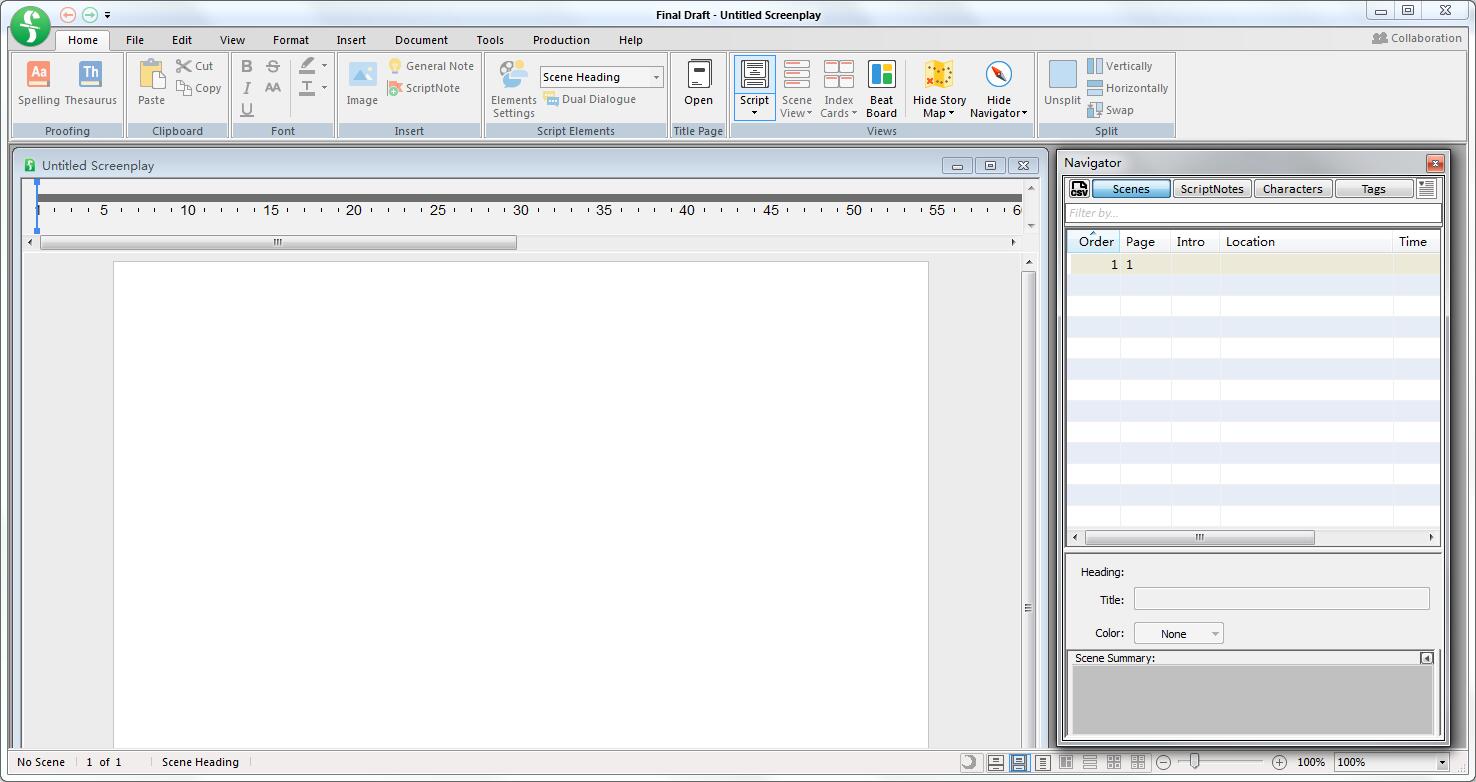Open the Production ribbon tab

click(x=561, y=40)
